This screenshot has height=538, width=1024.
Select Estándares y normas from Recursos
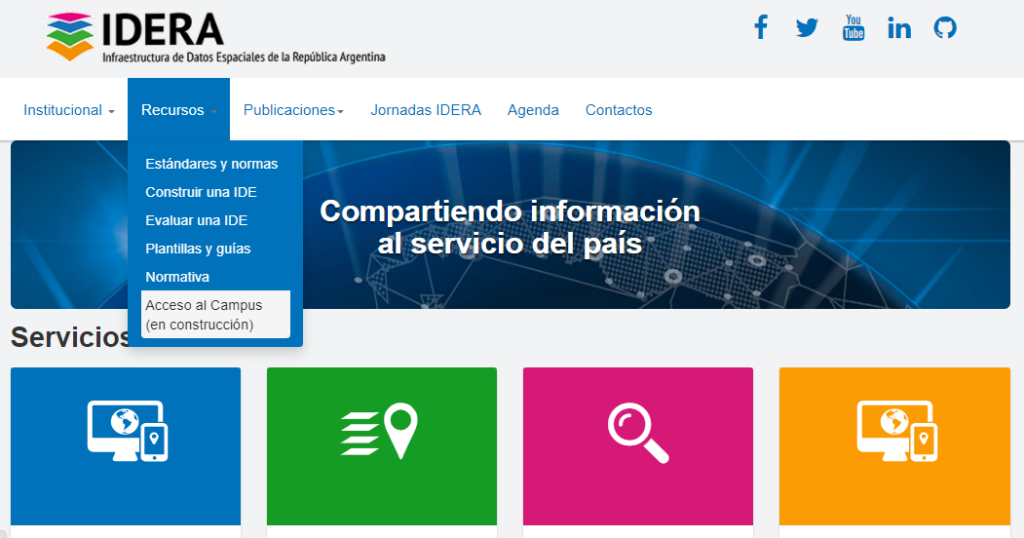pyautogui.click(x=212, y=164)
